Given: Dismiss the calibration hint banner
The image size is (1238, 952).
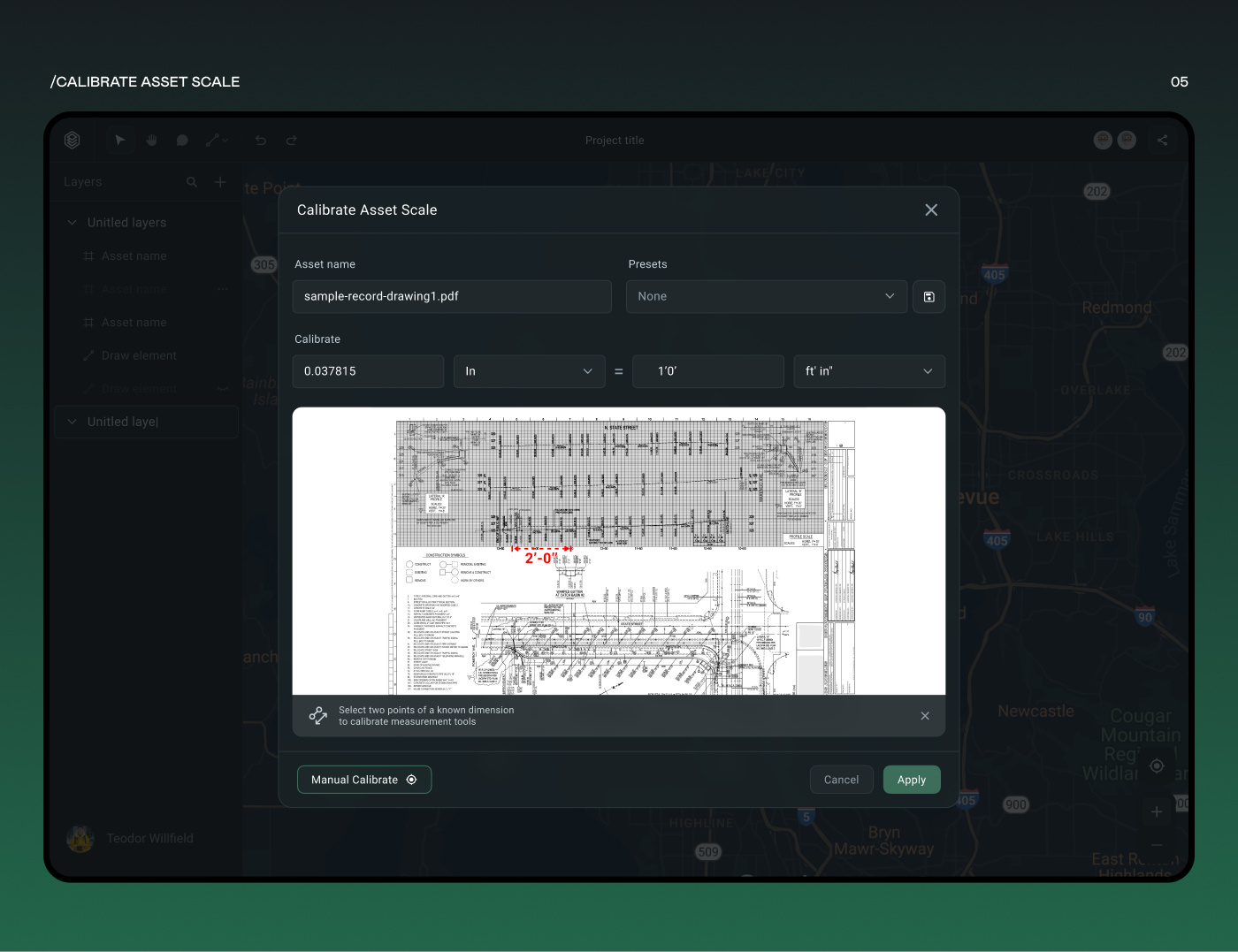Looking at the screenshot, I should (x=925, y=716).
